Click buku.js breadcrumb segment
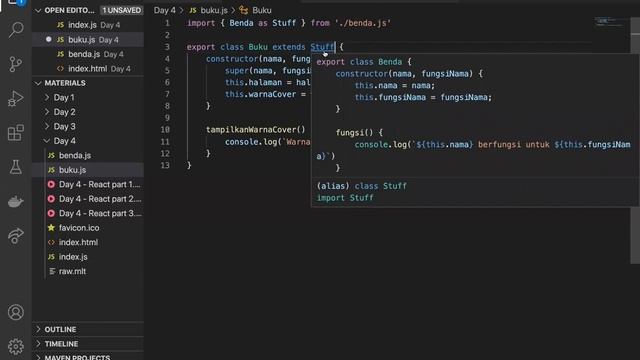This screenshot has width=640, height=360. click(x=214, y=10)
